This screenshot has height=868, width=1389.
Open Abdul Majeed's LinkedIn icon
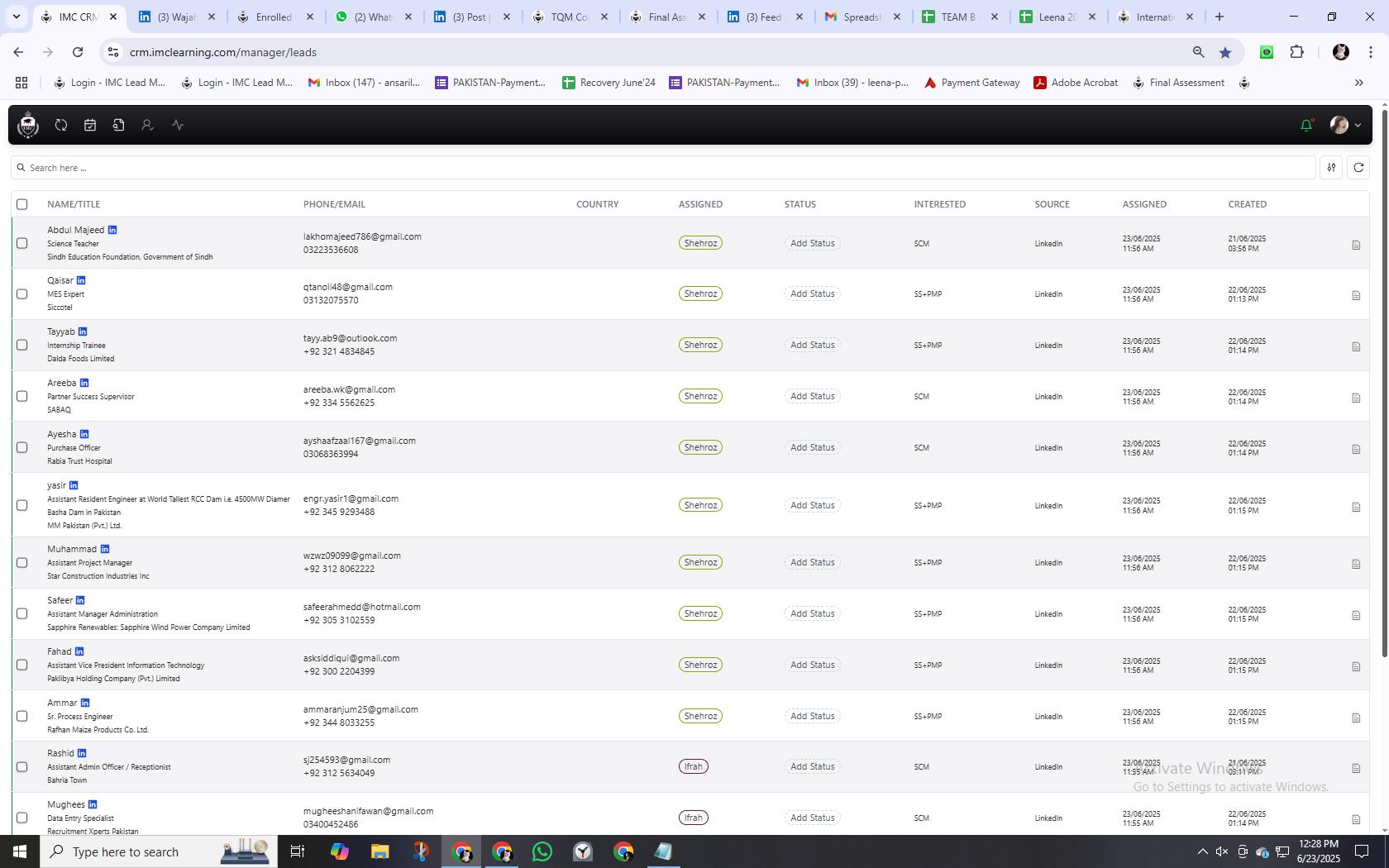click(112, 230)
